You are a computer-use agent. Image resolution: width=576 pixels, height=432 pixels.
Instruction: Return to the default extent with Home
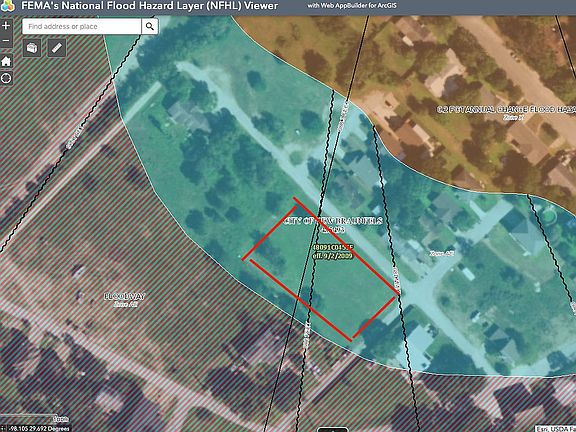(x=6, y=61)
